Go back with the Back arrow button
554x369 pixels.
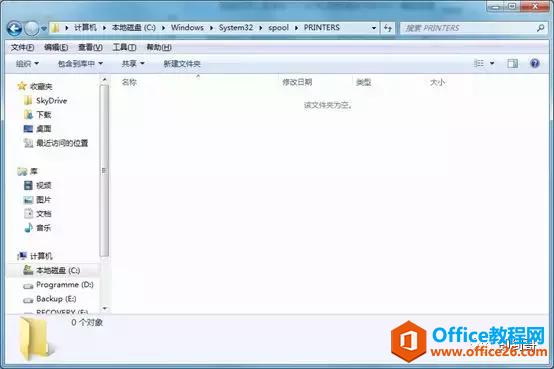(14, 28)
